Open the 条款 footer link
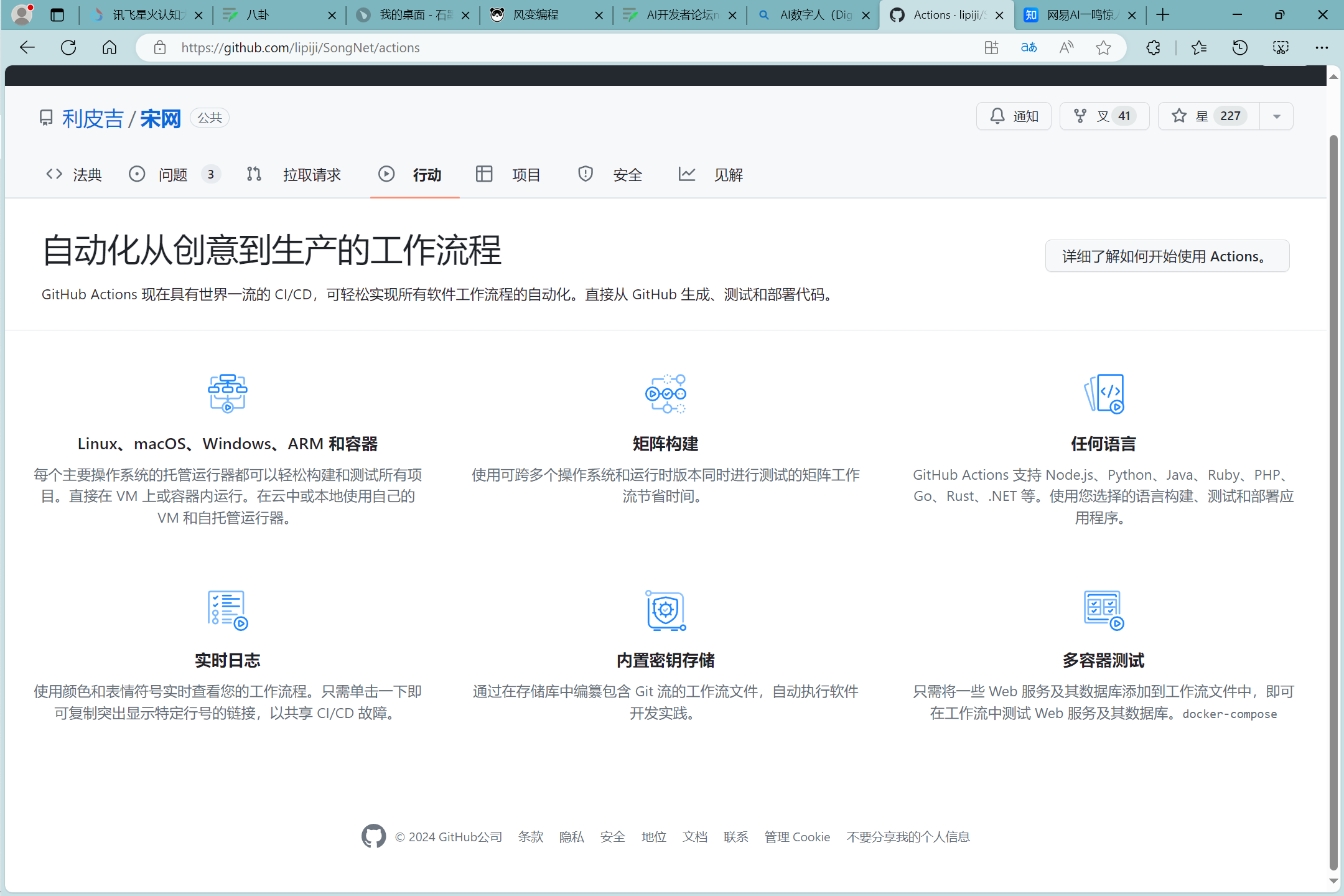 tap(531, 837)
